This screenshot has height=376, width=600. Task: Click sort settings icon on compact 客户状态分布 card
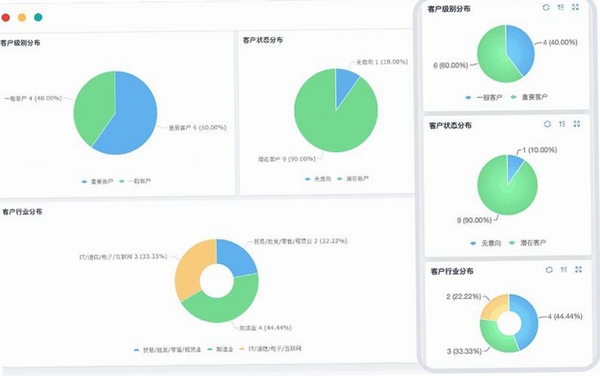tap(562, 124)
